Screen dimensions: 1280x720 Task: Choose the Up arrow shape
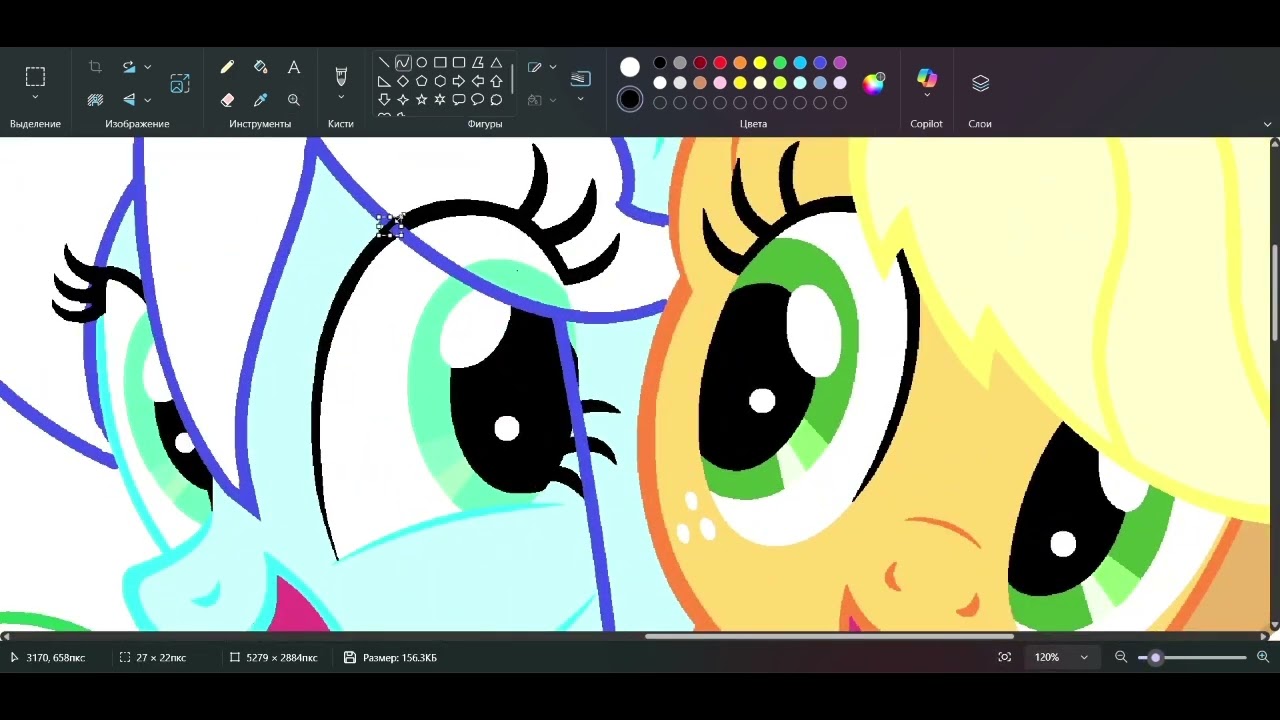[496, 81]
